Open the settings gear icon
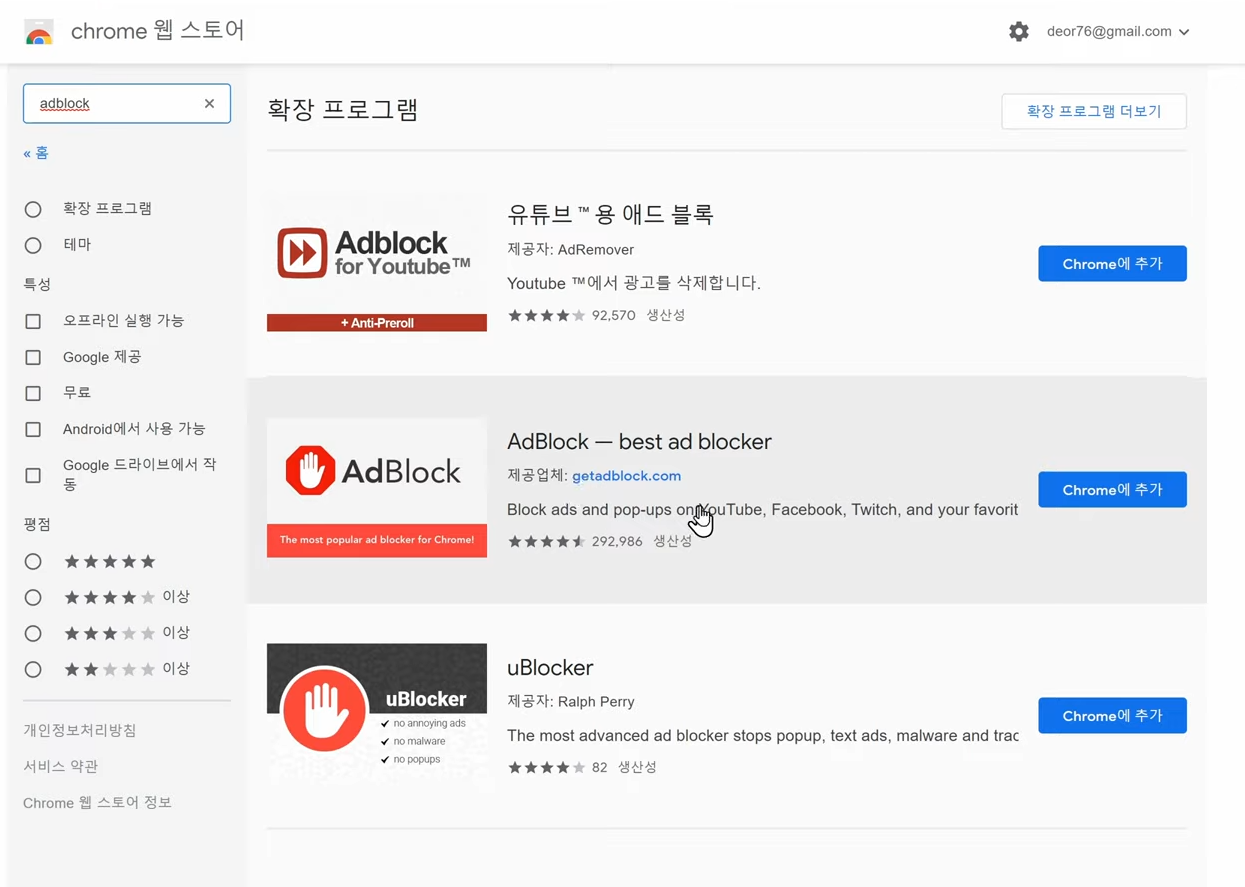Viewport: 1245px width, 887px height. (1018, 31)
